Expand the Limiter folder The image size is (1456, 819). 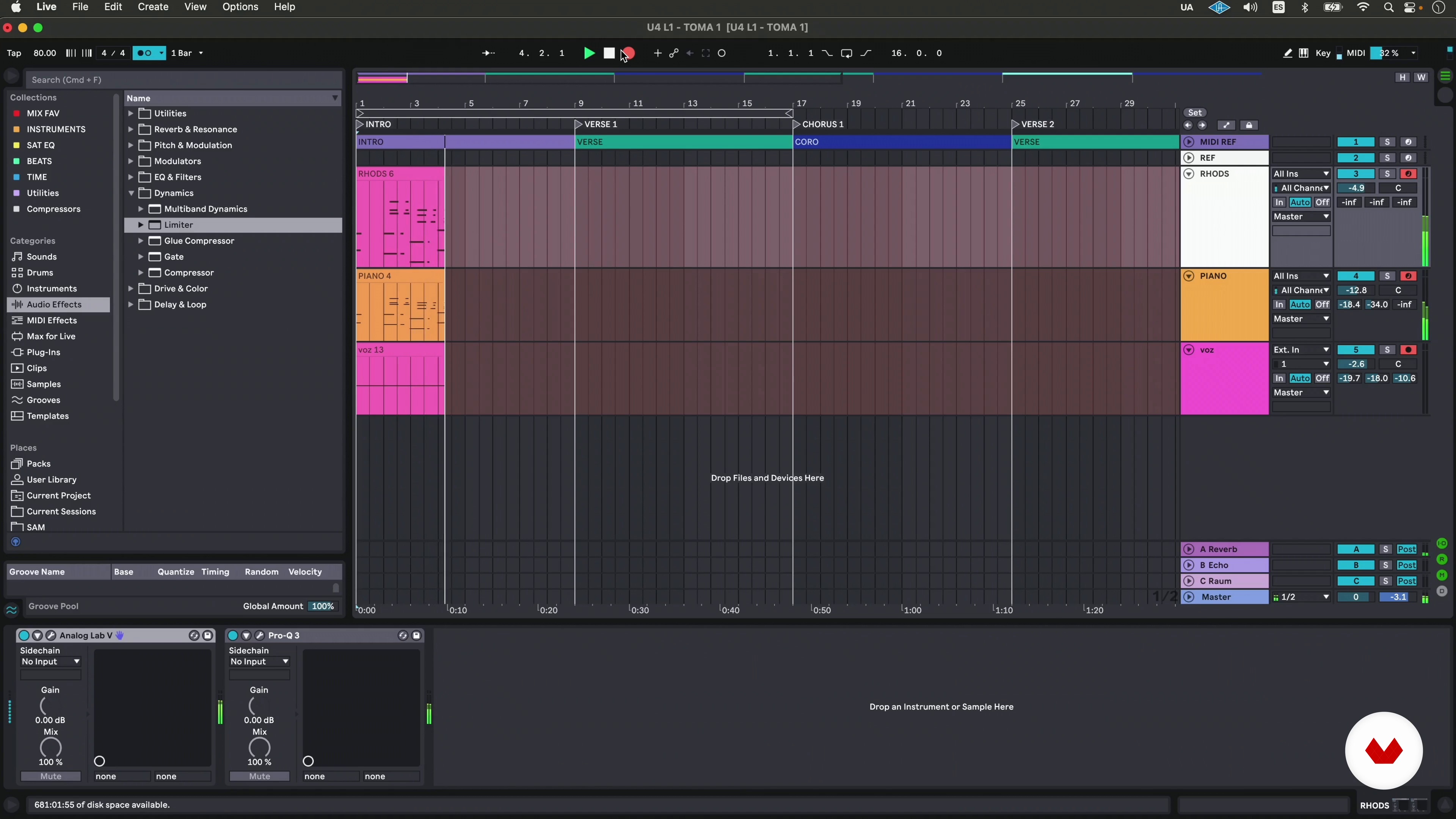click(x=141, y=225)
